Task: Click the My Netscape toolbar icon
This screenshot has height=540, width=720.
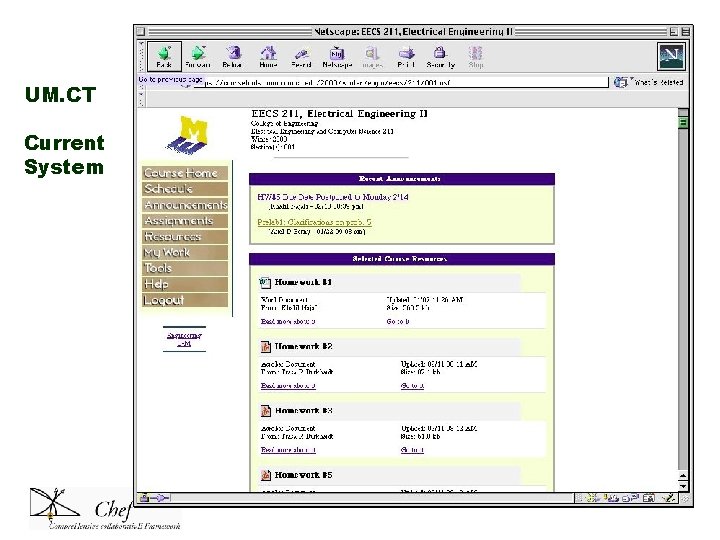Action: [337, 57]
